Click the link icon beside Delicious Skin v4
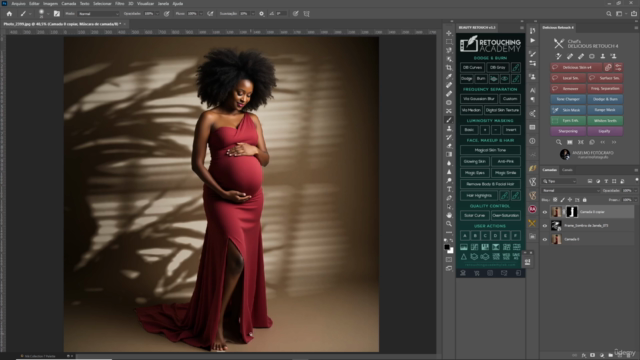 pos(608,67)
